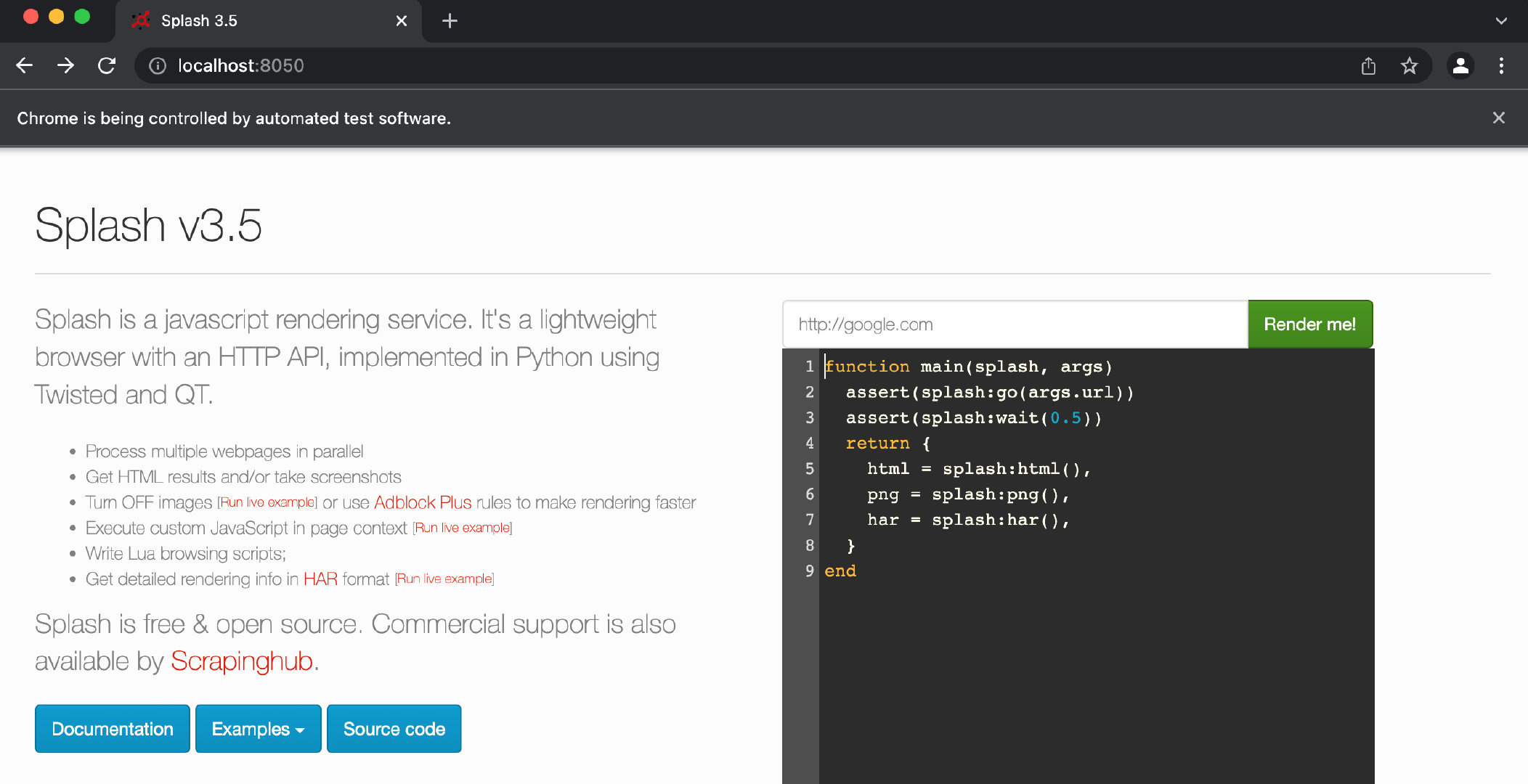The image size is (1528, 784).
Task: Click the http://google.com URL input field
Action: pyautogui.click(x=1015, y=324)
